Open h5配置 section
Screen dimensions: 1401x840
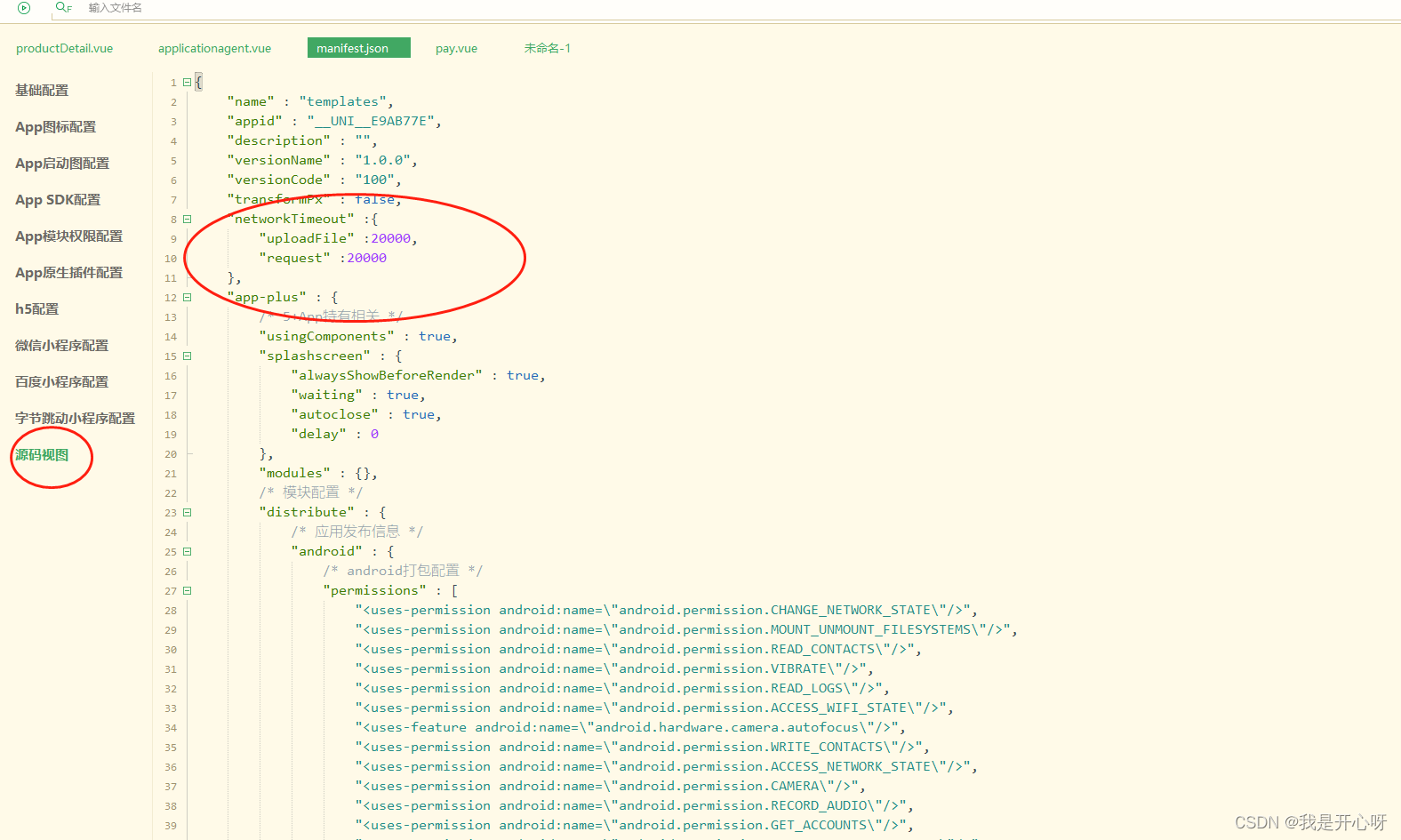pyautogui.click(x=36, y=308)
